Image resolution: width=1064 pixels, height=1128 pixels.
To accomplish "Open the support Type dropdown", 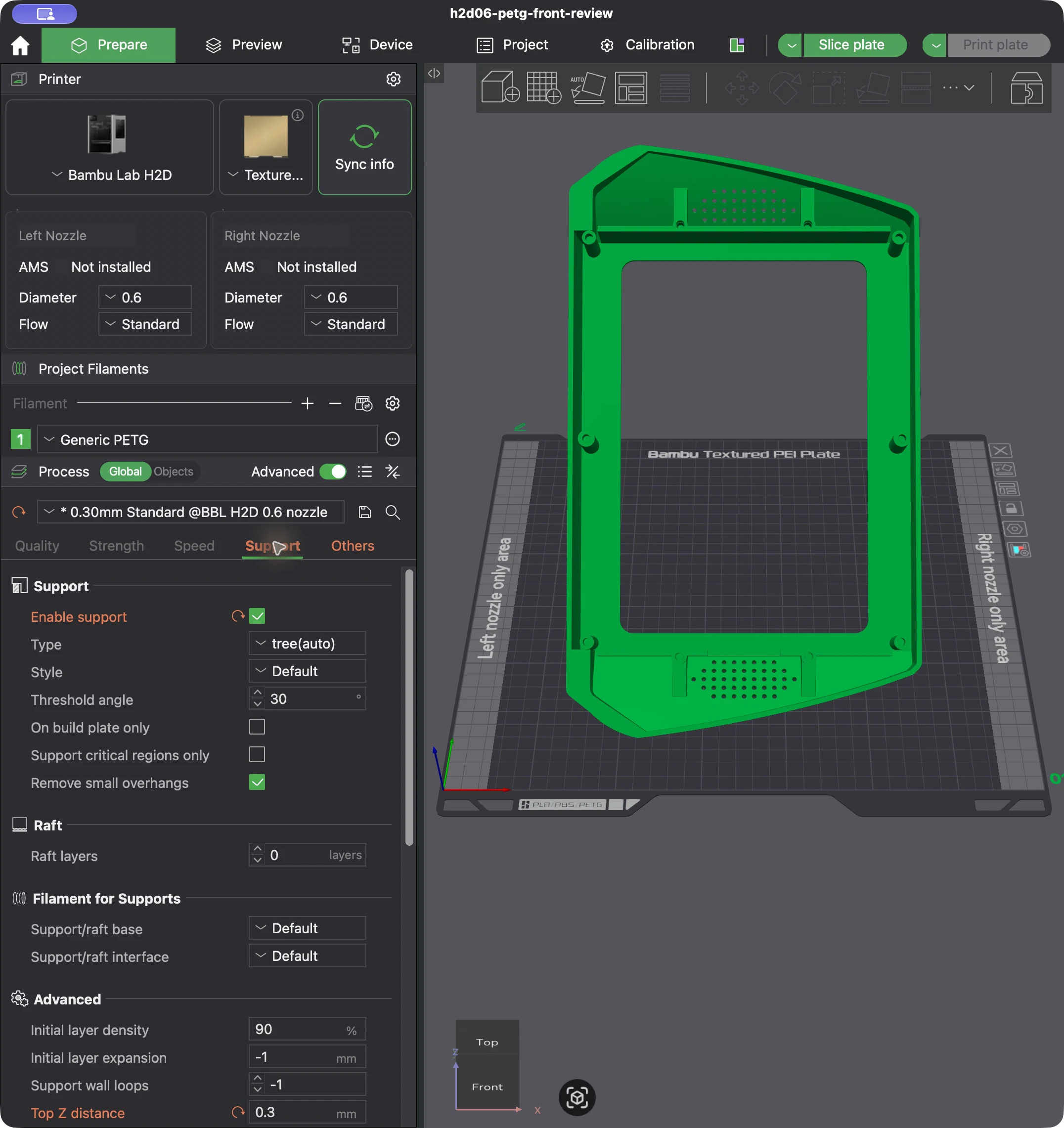I will pos(308,644).
